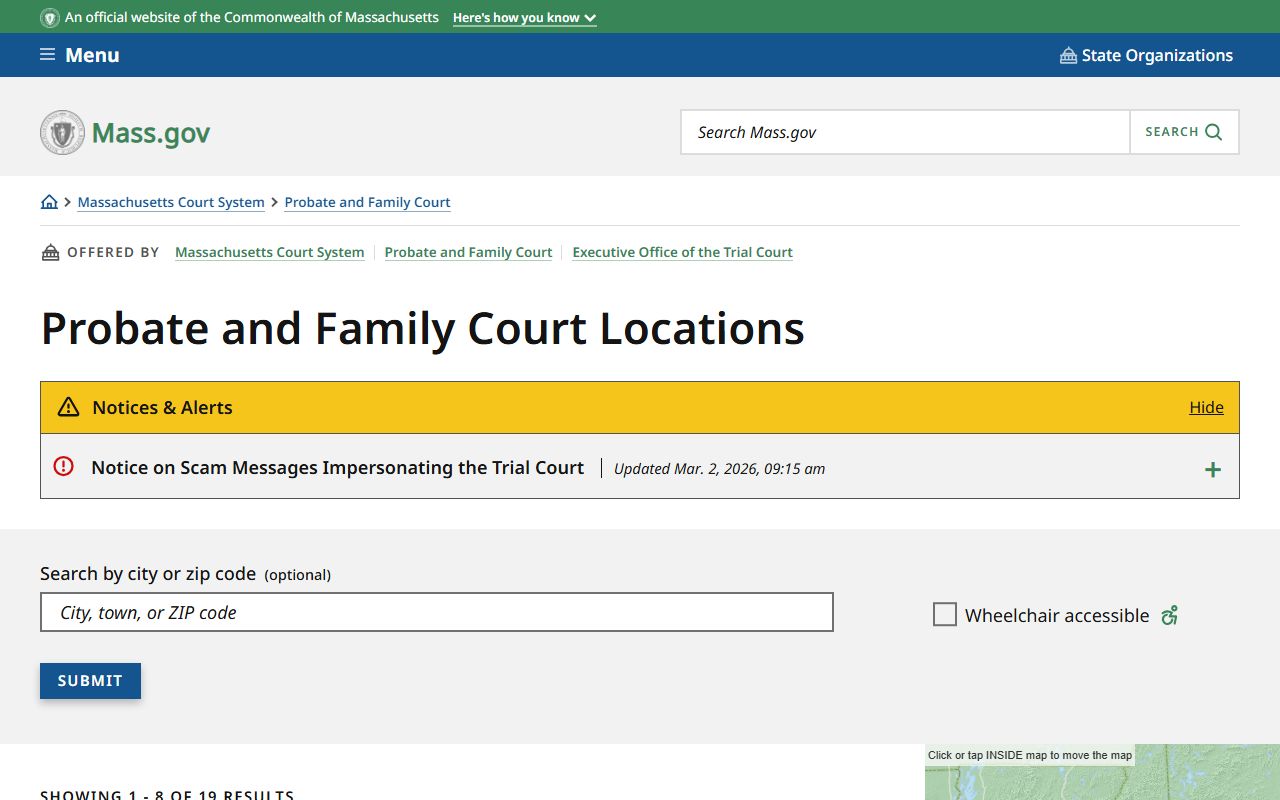Open Probate and Family Court offered-by link

click(x=468, y=252)
